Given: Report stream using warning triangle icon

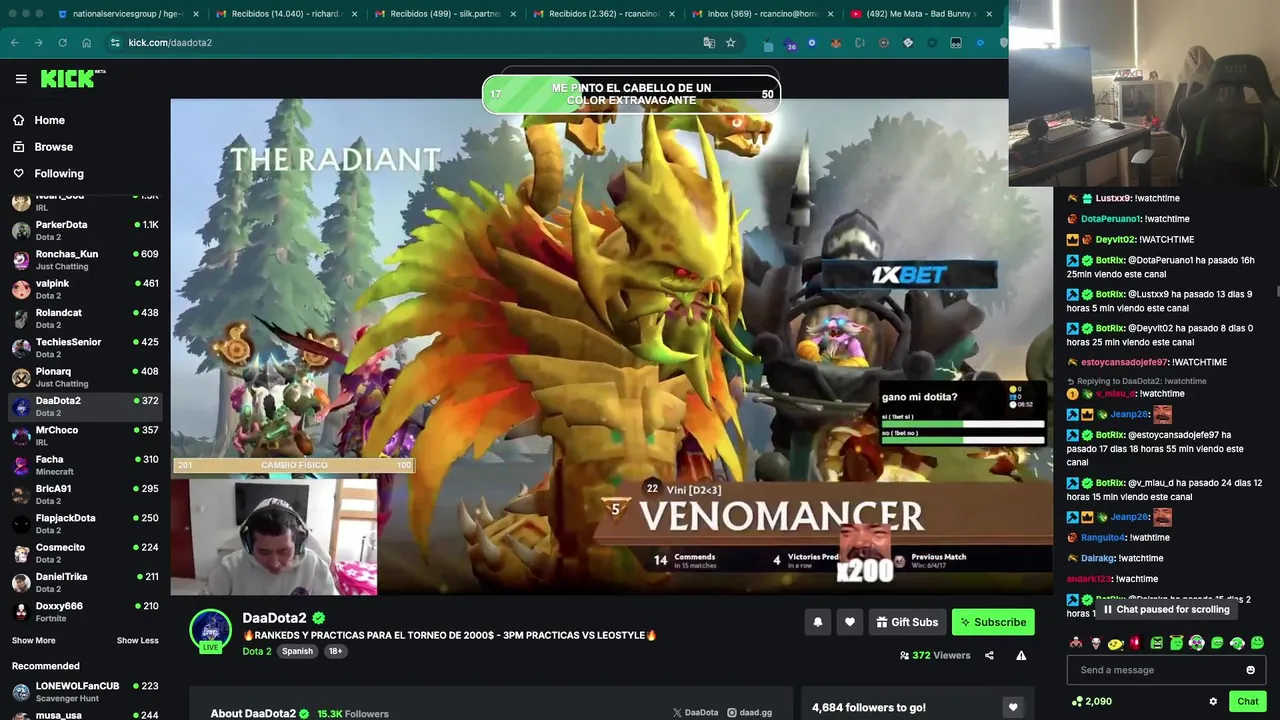Looking at the screenshot, I should point(1021,656).
